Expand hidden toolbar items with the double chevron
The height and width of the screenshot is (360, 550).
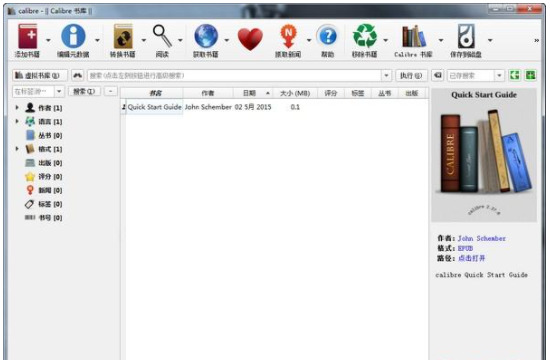coord(536,41)
